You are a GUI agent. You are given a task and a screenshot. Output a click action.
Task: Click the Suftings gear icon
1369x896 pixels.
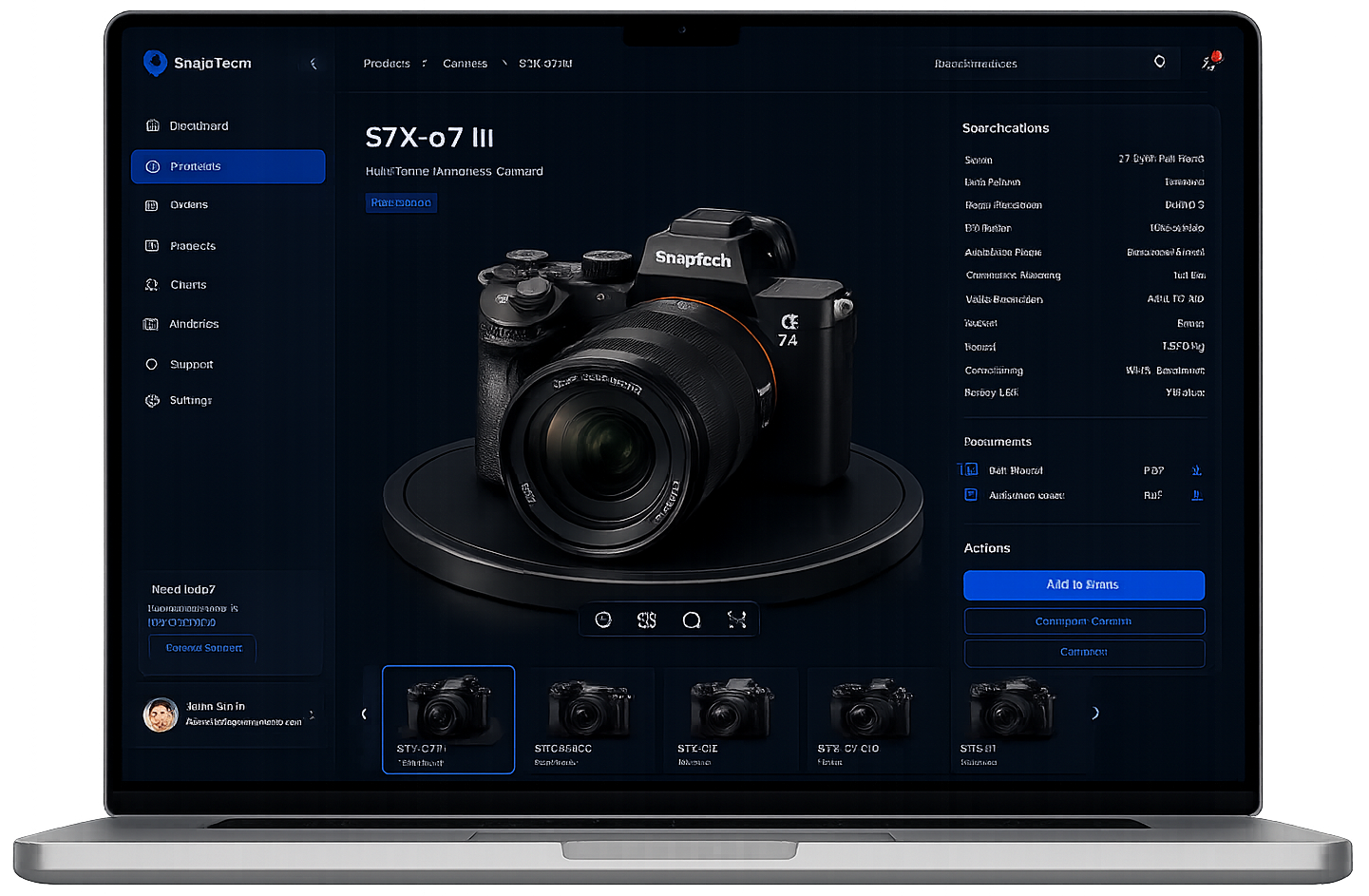pyautogui.click(x=152, y=401)
